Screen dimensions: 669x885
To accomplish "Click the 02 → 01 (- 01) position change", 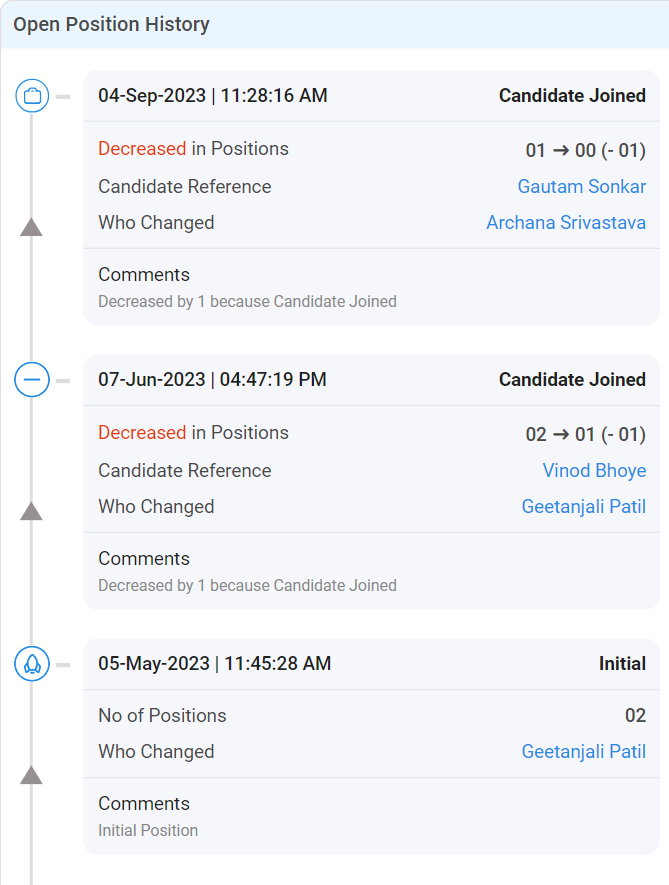I will 585,435.
